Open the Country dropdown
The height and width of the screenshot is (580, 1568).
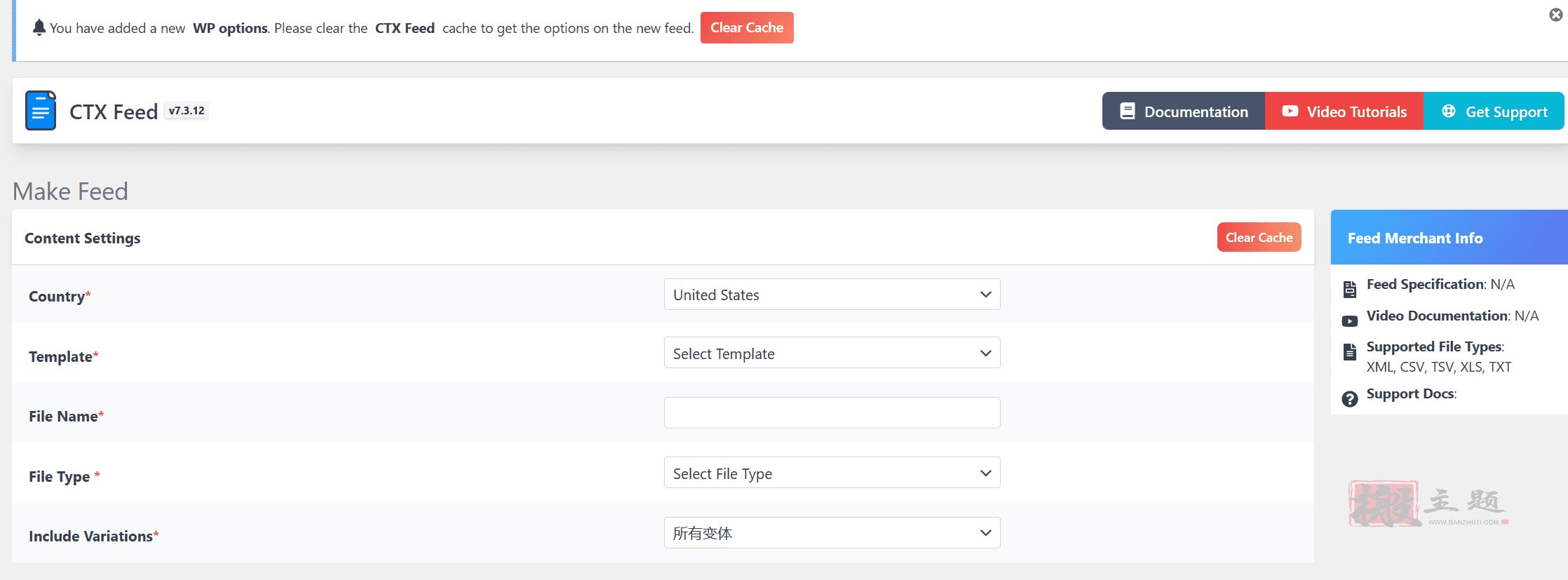click(832, 295)
